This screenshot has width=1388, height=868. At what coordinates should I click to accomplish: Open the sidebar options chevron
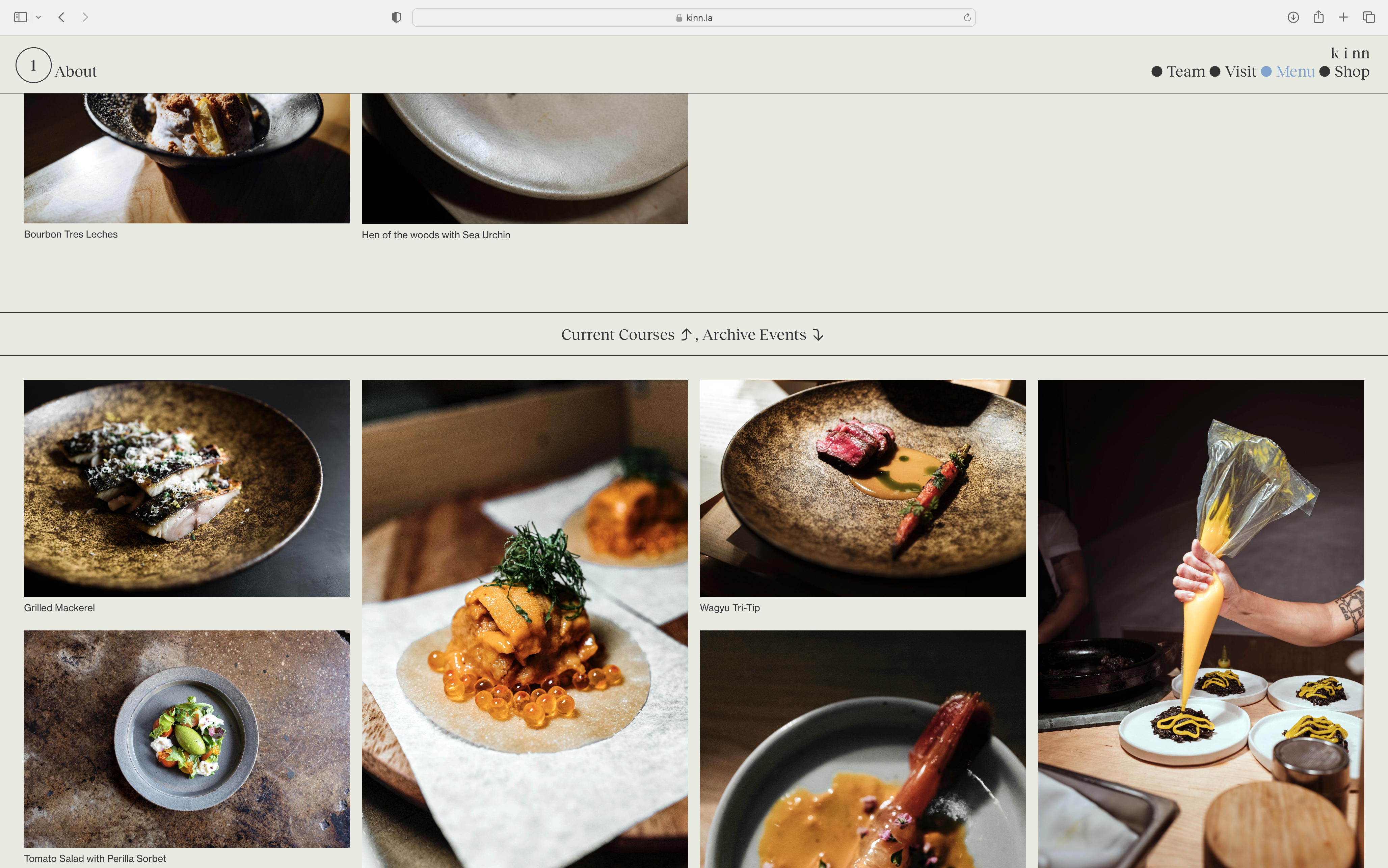pyautogui.click(x=38, y=18)
